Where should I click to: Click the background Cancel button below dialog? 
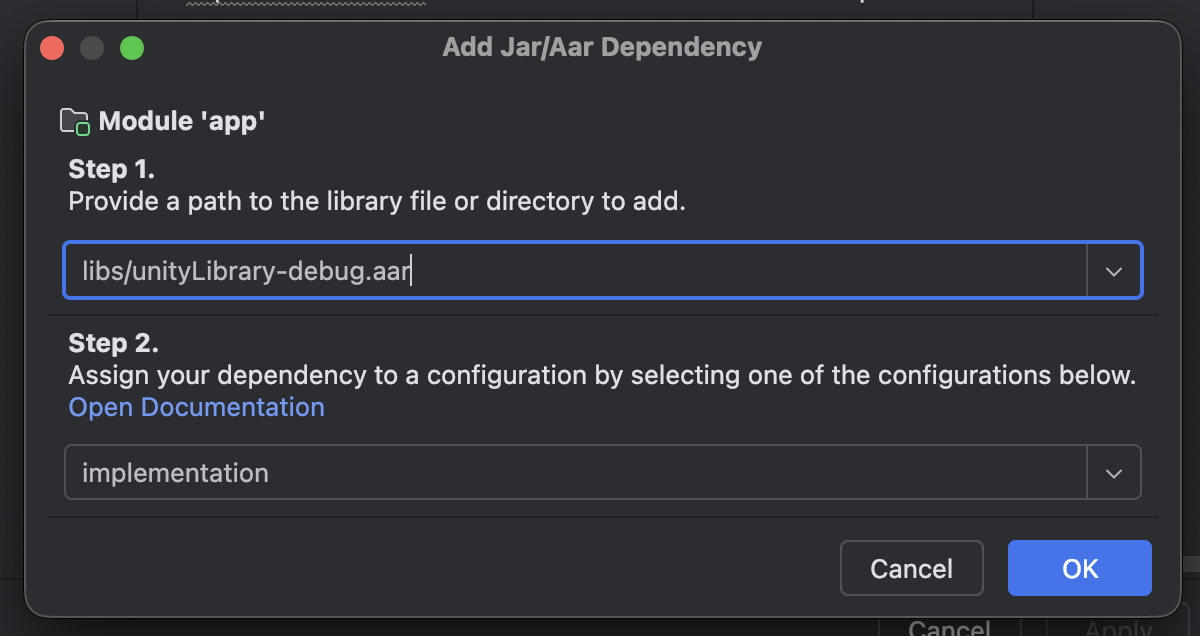click(x=949, y=627)
